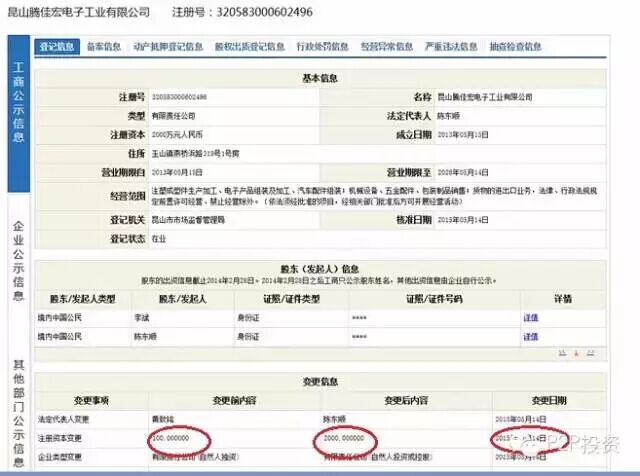640x476 pixels.
Task: Show the 抽查检查信息 tab
Action: click(516, 47)
